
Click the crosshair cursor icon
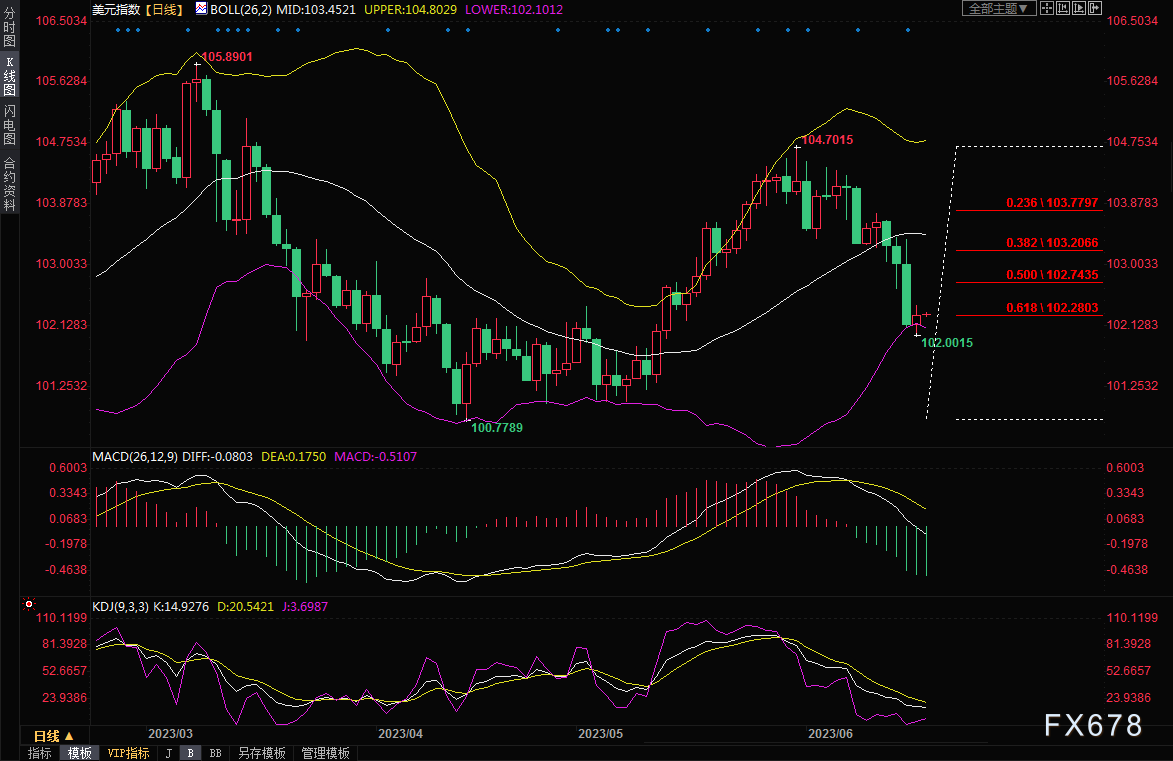coord(1047,8)
